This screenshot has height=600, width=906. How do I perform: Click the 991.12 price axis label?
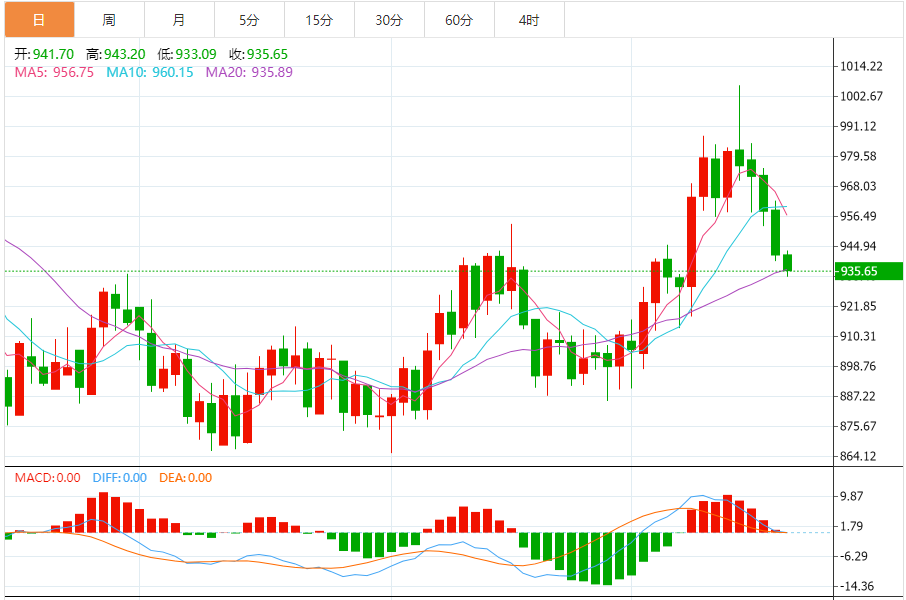[x=858, y=127]
